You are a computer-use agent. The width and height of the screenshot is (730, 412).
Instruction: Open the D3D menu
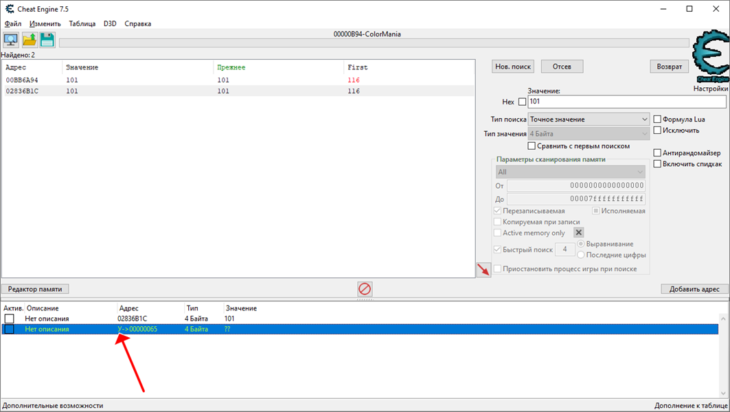[110, 24]
